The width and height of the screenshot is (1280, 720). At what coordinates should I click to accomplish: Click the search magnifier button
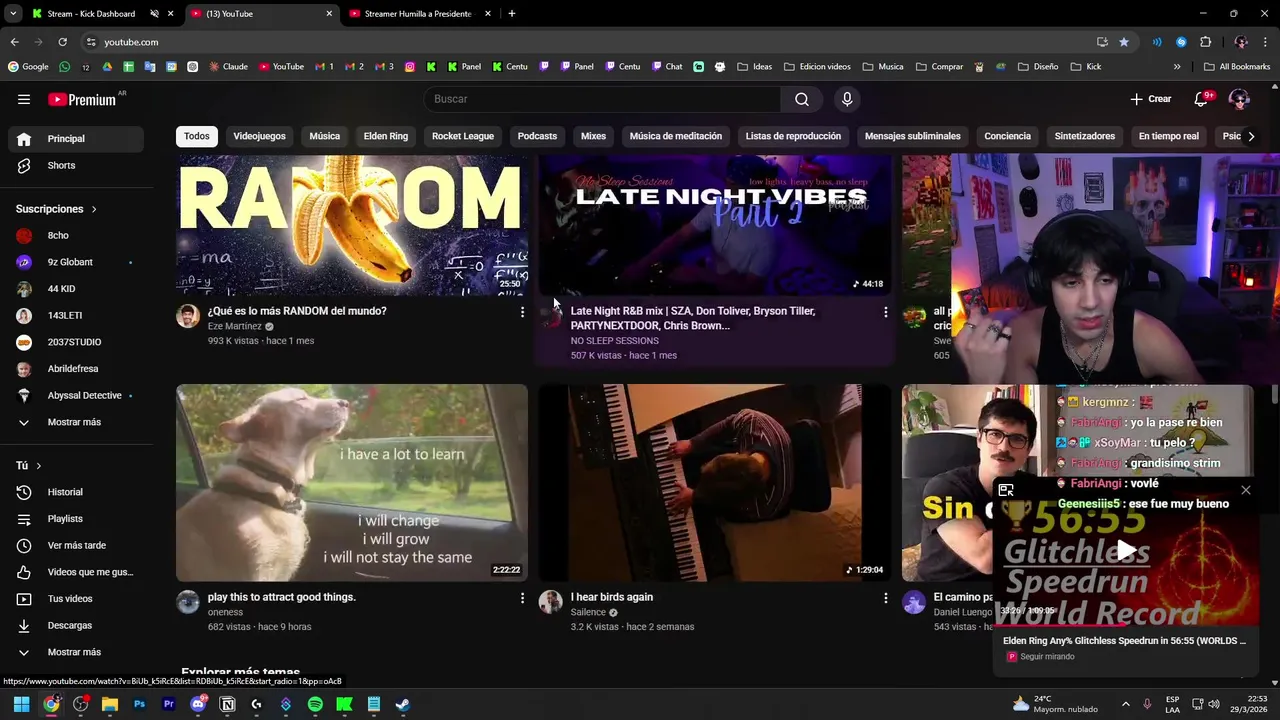pyautogui.click(x=802, y=99)
